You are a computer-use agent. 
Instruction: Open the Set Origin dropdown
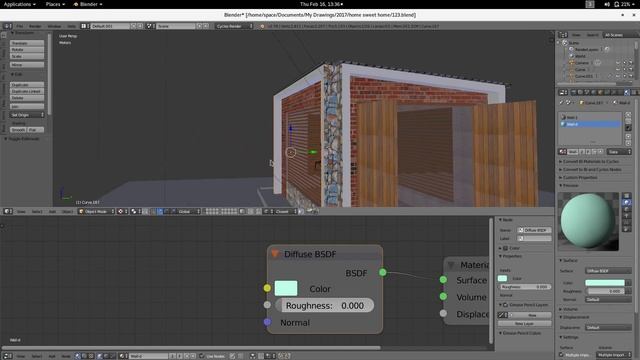[27, 115]
